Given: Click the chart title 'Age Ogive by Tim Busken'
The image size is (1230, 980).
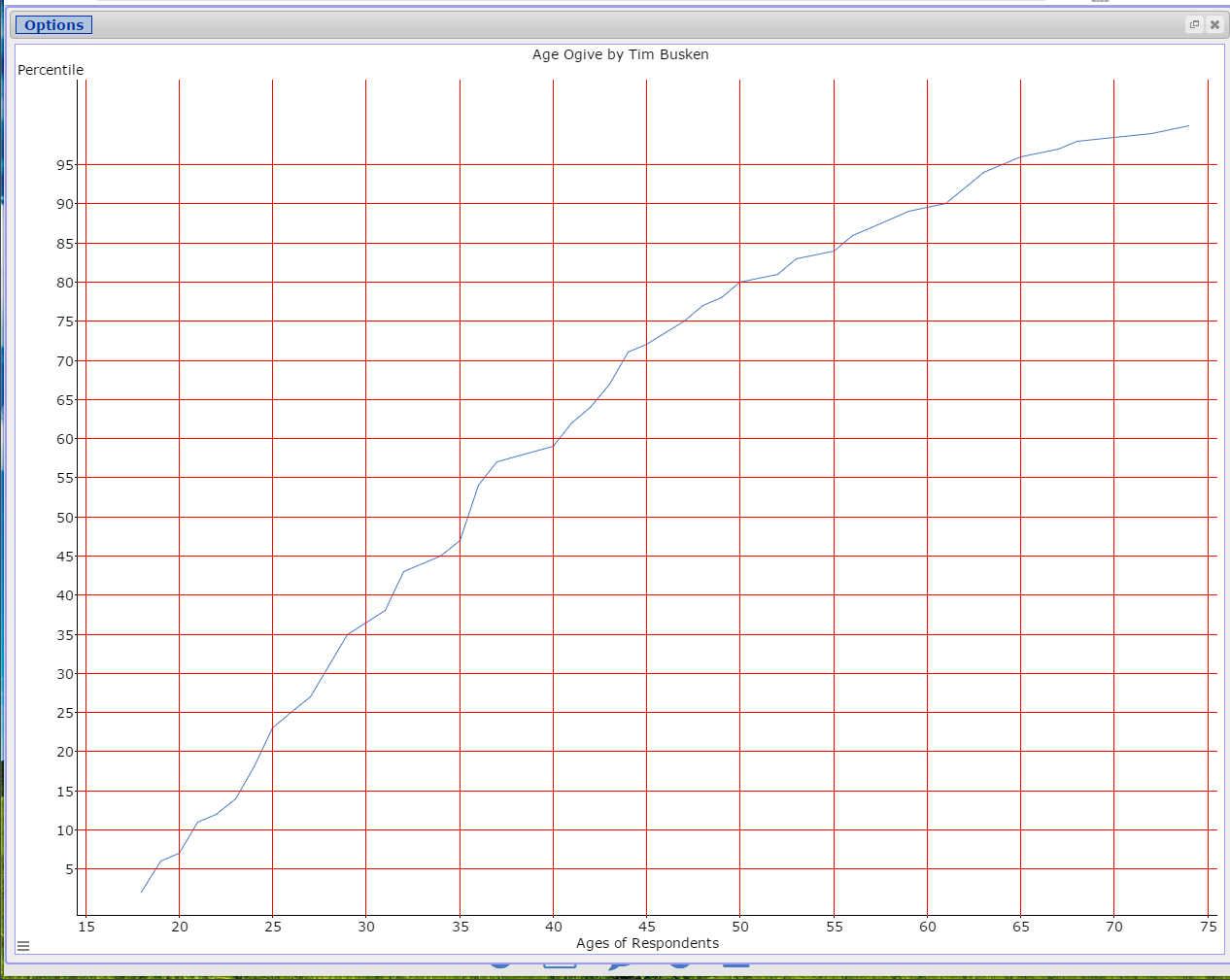Looking at the screenshot, I should 621,54.
